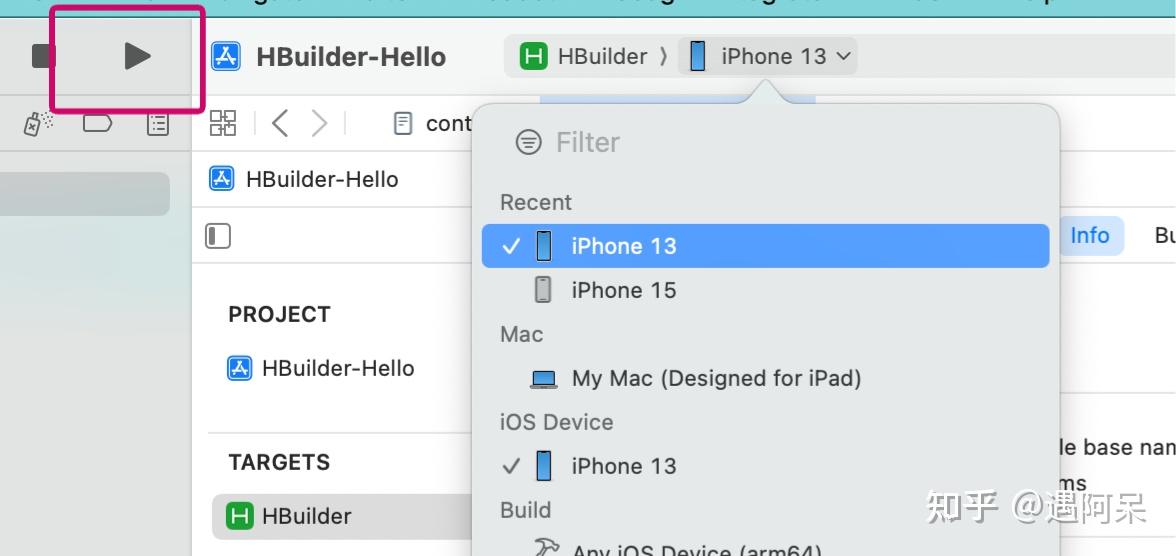Screen dimensions: 1176x556
Task: Select HBuilder under TARGETS
Action: (306, 516)
